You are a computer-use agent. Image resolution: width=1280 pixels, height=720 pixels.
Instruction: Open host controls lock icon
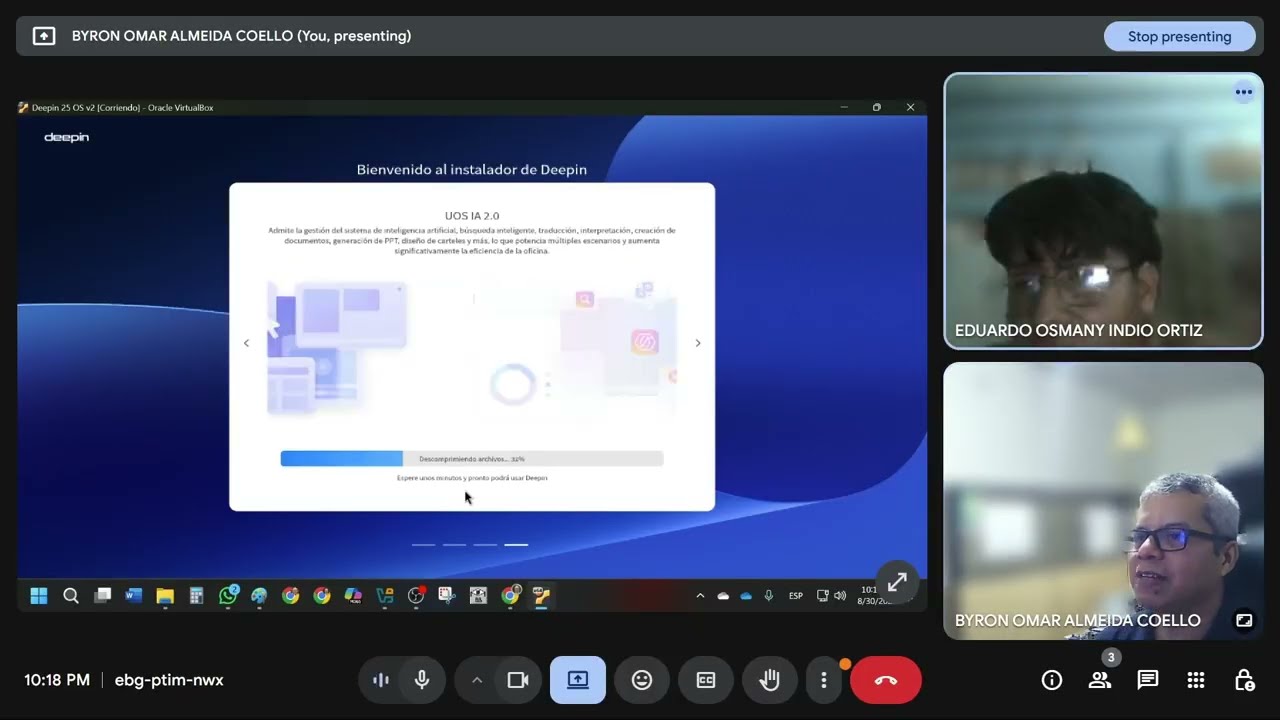tap(1244, 680)
